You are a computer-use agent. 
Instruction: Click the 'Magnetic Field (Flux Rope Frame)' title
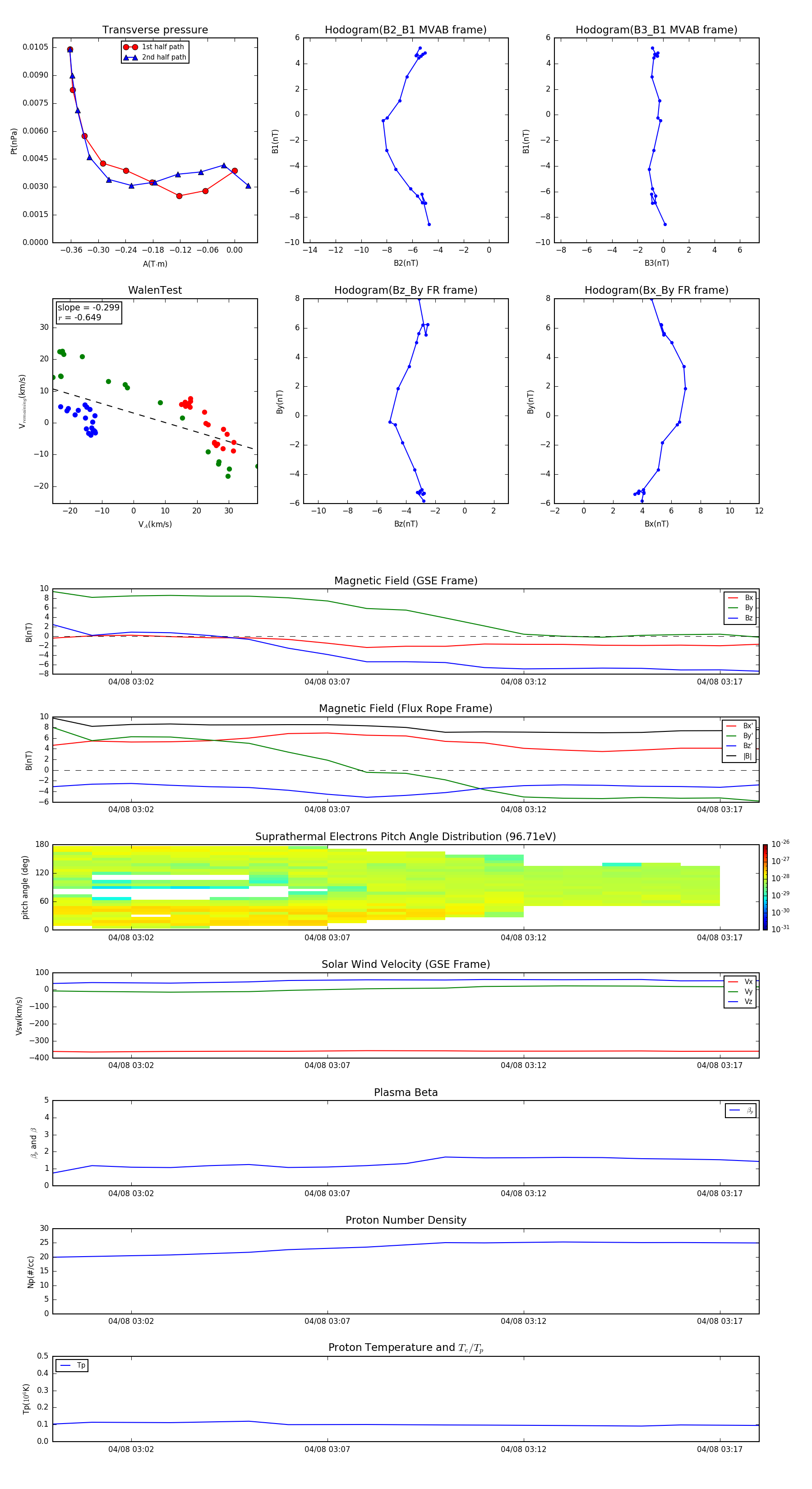(x=406, y=709)
